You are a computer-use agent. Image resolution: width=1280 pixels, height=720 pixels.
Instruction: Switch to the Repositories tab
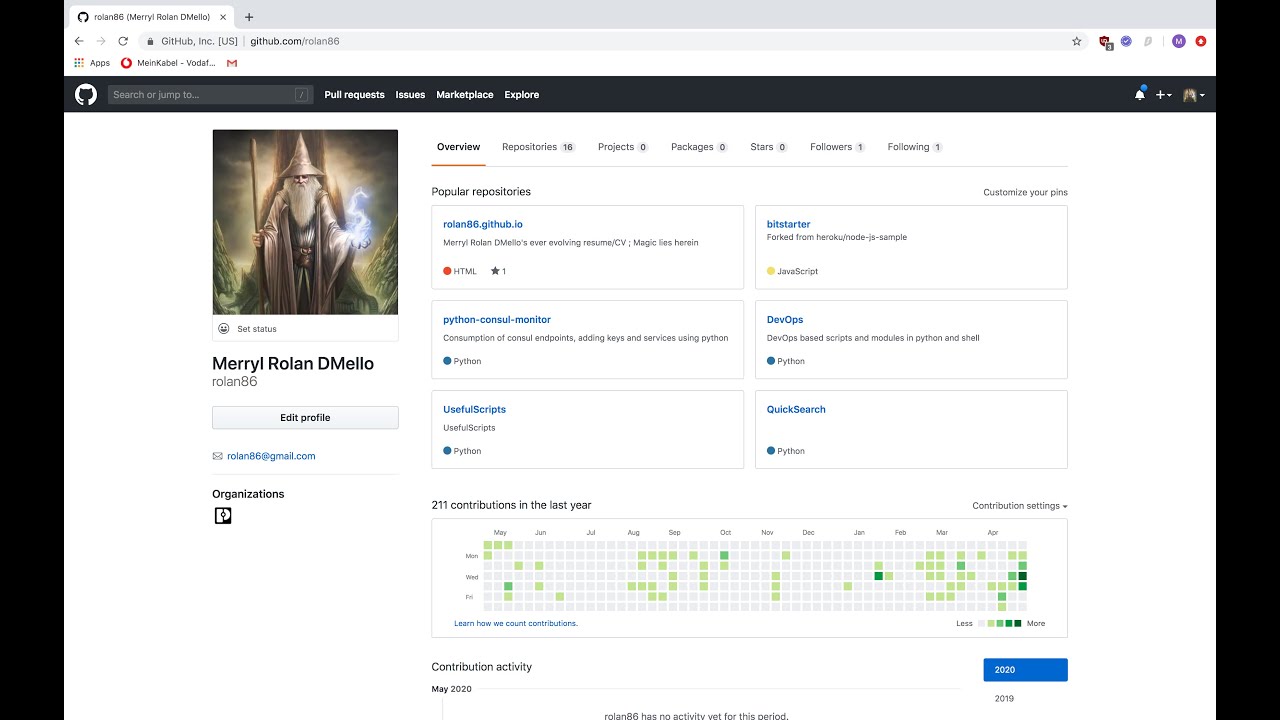(538, 147)
